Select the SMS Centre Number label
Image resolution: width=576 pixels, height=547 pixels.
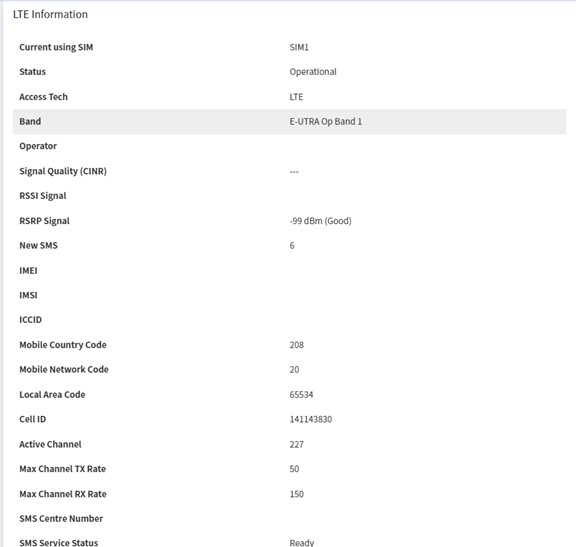pyautogui.click(x=61, y=518)
